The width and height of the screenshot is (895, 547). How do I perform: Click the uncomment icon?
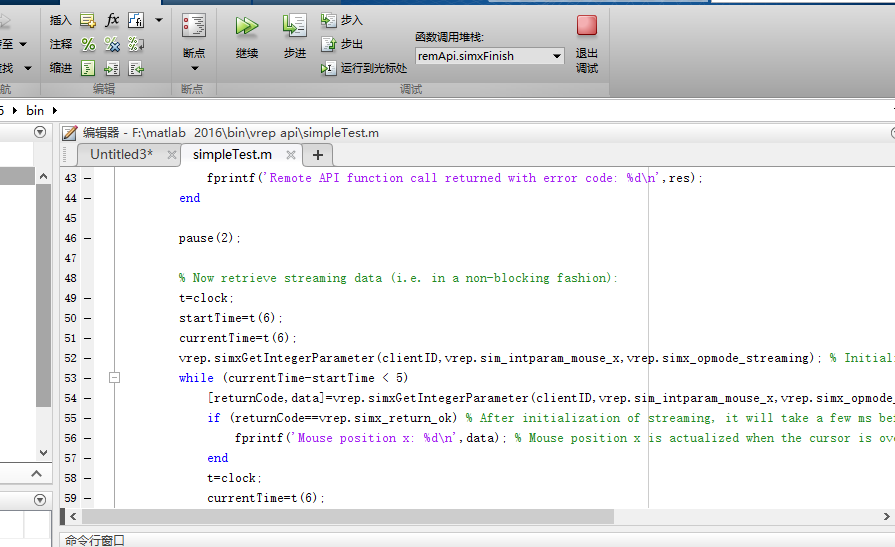pos(112,44)
